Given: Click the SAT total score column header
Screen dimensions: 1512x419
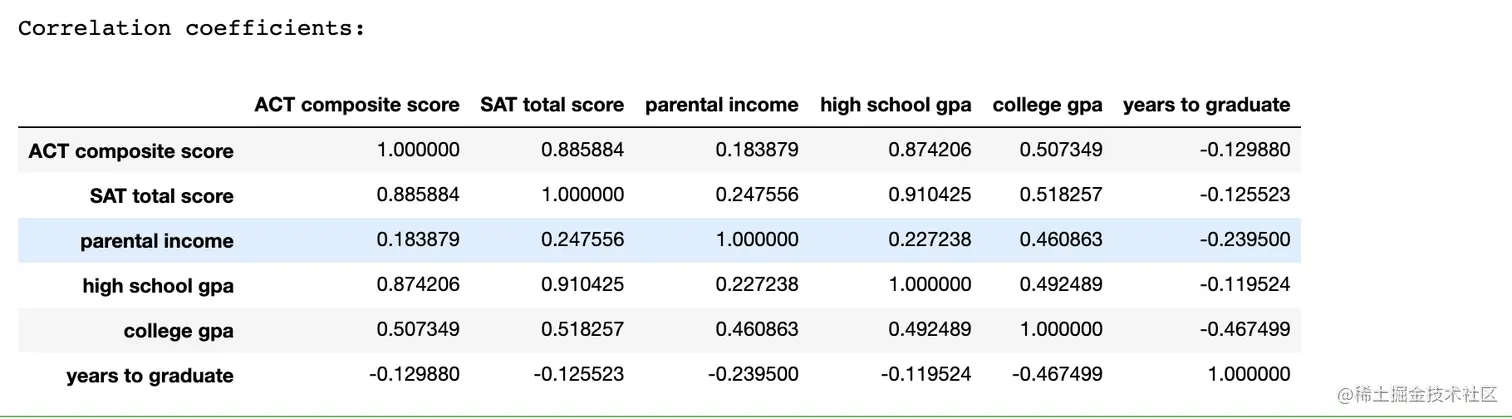Looking at the screenshot, I should [x=552, y=105].
